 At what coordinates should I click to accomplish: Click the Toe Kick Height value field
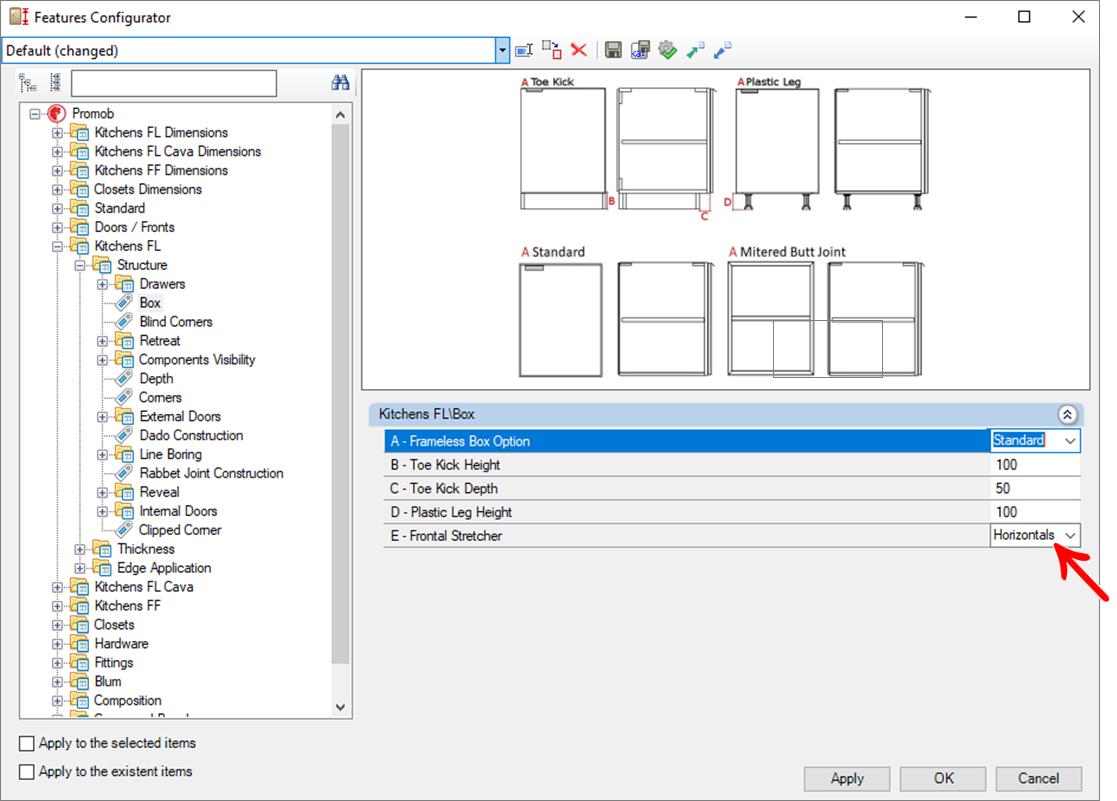point(1034,465)
